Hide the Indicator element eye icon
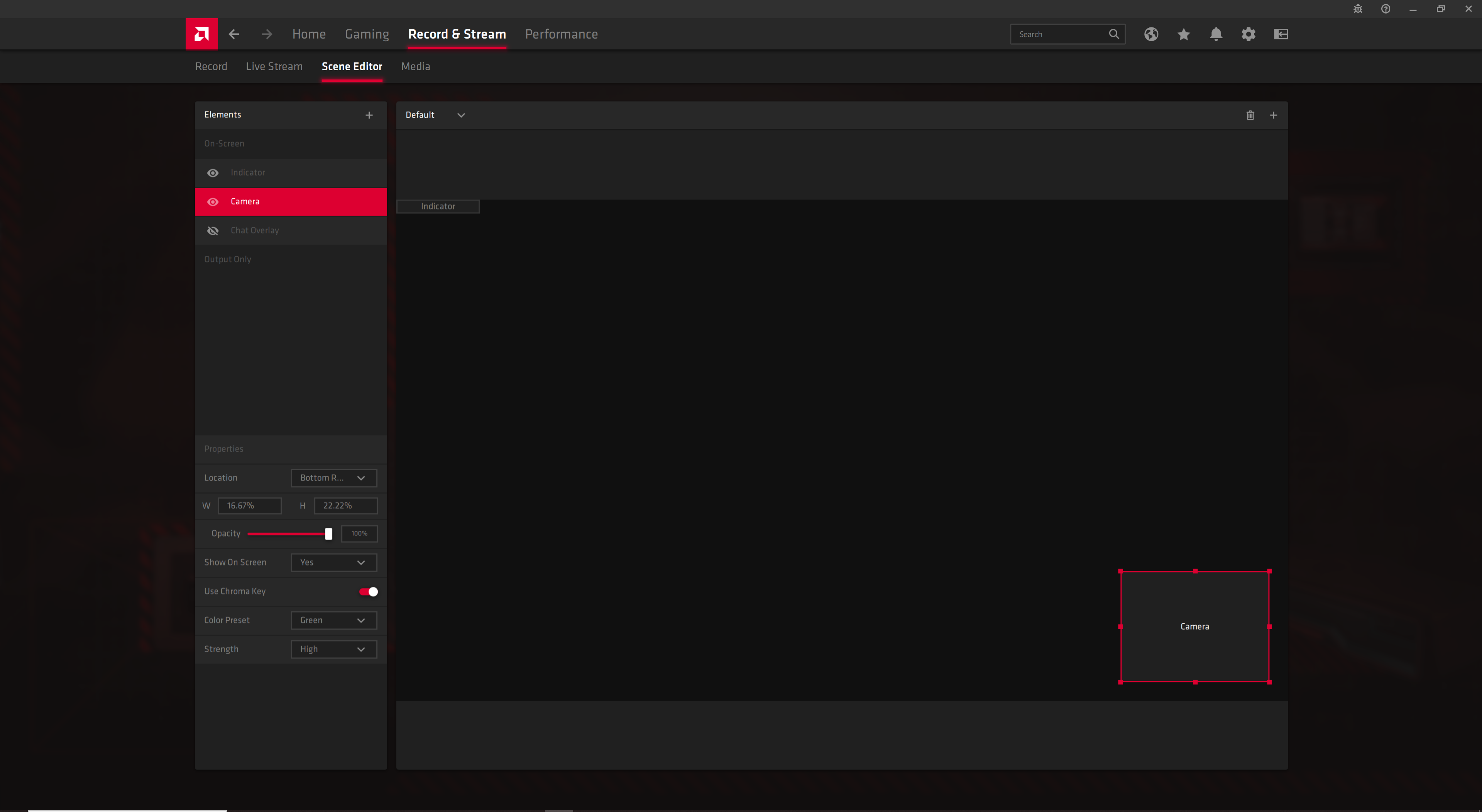The image size is (1482, 812). [213, 172]
